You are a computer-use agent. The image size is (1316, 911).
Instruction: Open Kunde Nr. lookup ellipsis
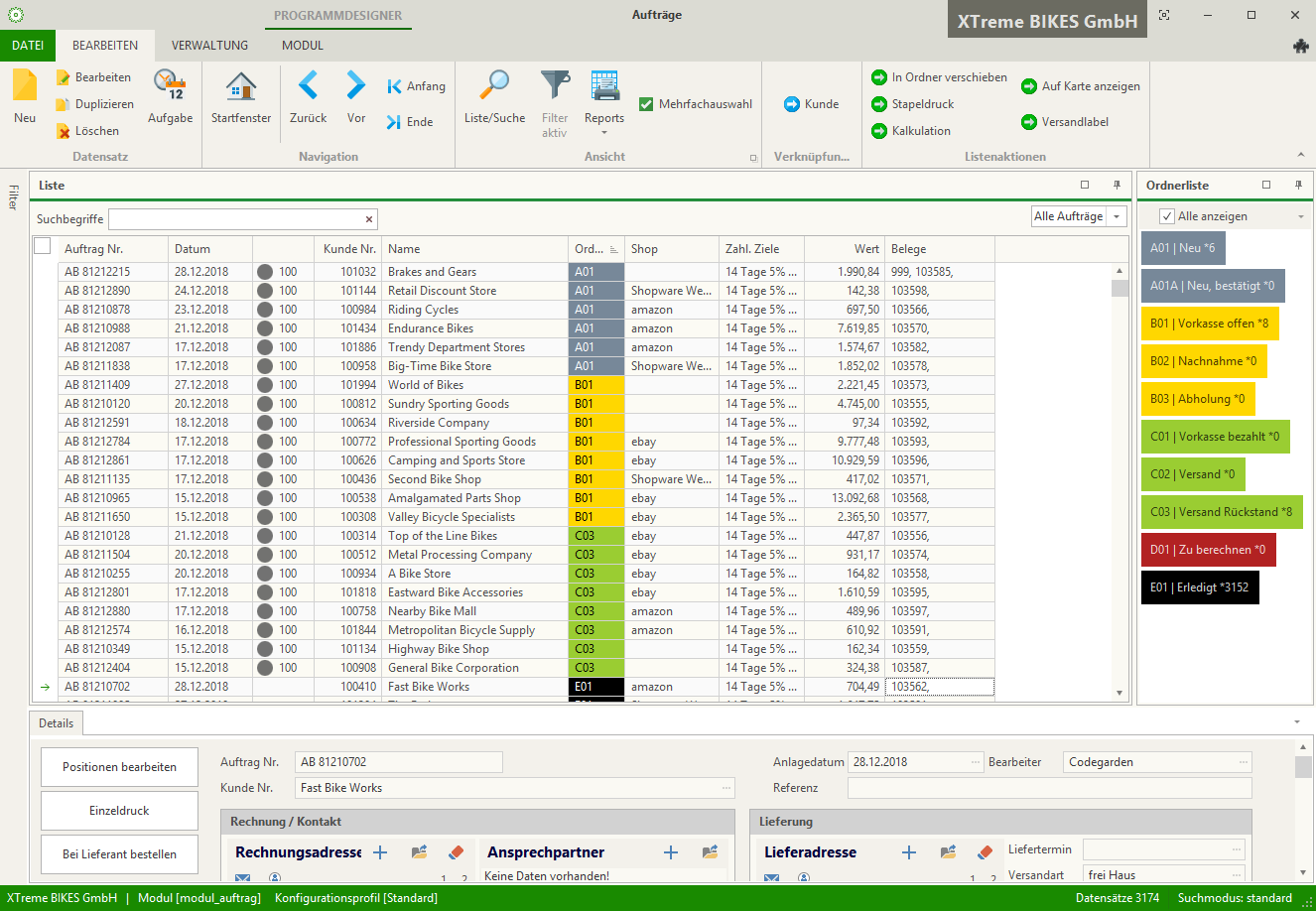(x=726, y=788)
